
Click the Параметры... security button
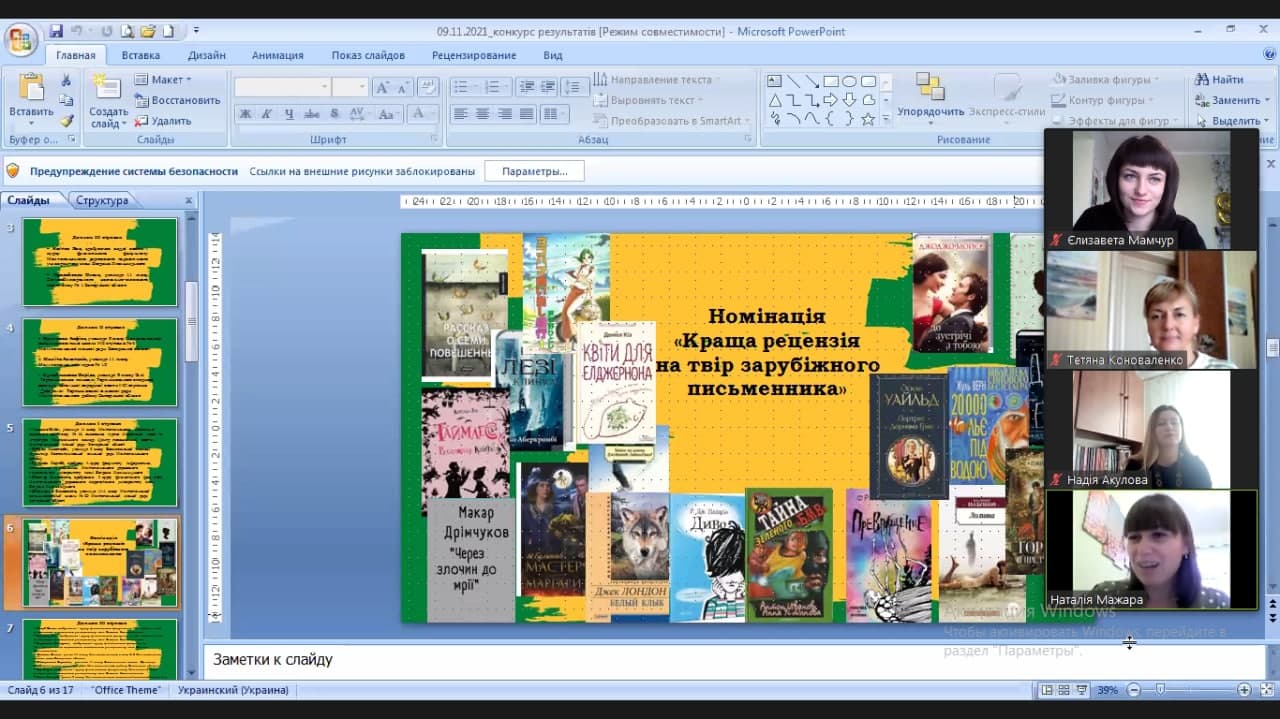(534, 171)
